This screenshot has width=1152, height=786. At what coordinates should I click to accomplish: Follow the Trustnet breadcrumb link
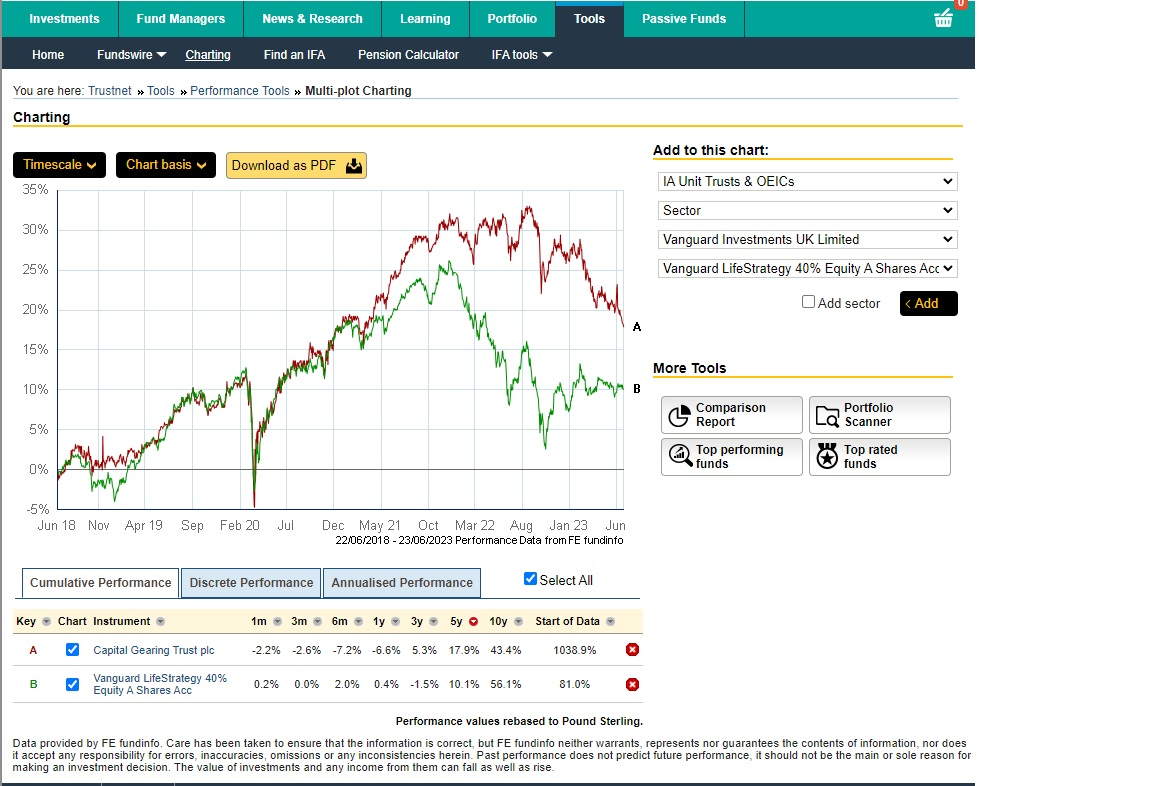pos(109,91)
